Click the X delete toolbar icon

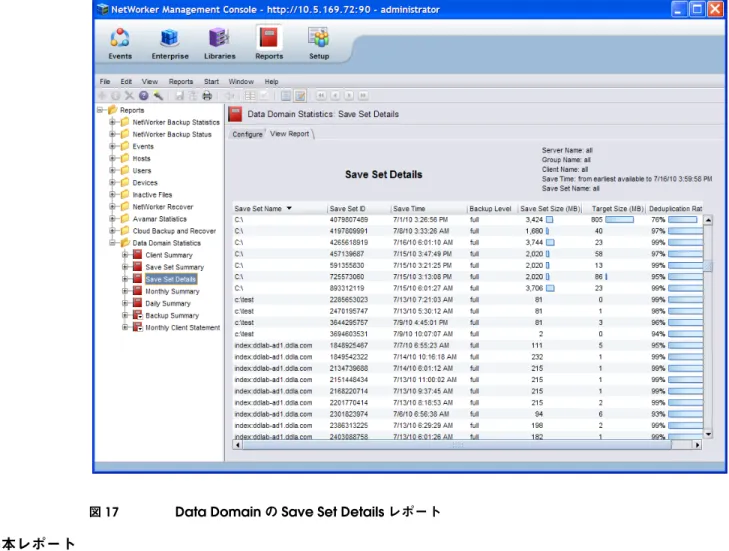tap(129, 96)
